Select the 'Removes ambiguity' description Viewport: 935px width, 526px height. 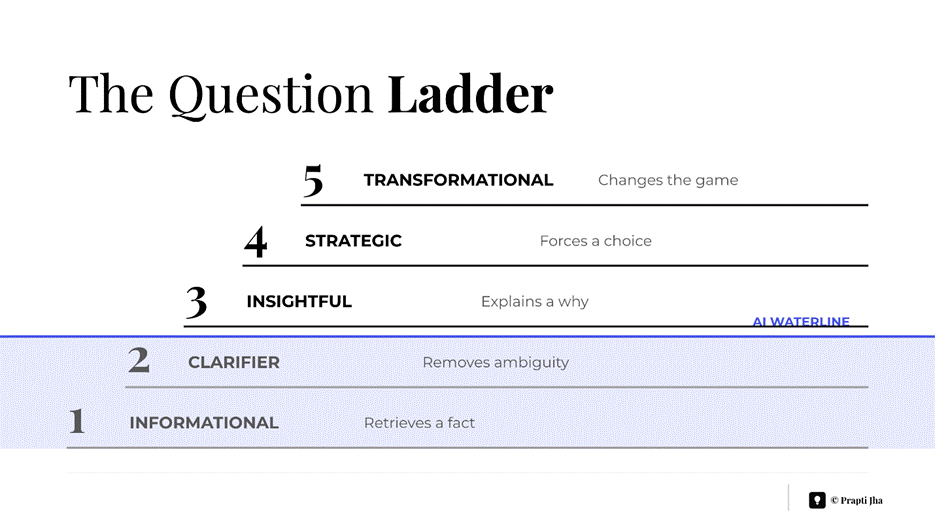[x=496, y=363]
